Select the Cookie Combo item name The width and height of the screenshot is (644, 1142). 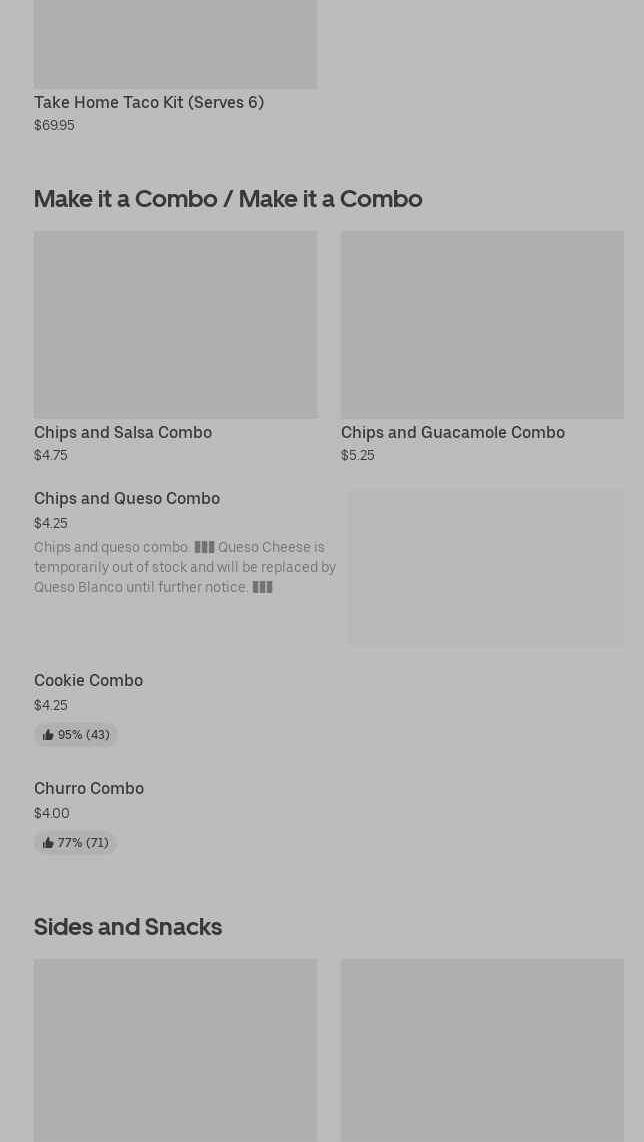click(88, 680)
